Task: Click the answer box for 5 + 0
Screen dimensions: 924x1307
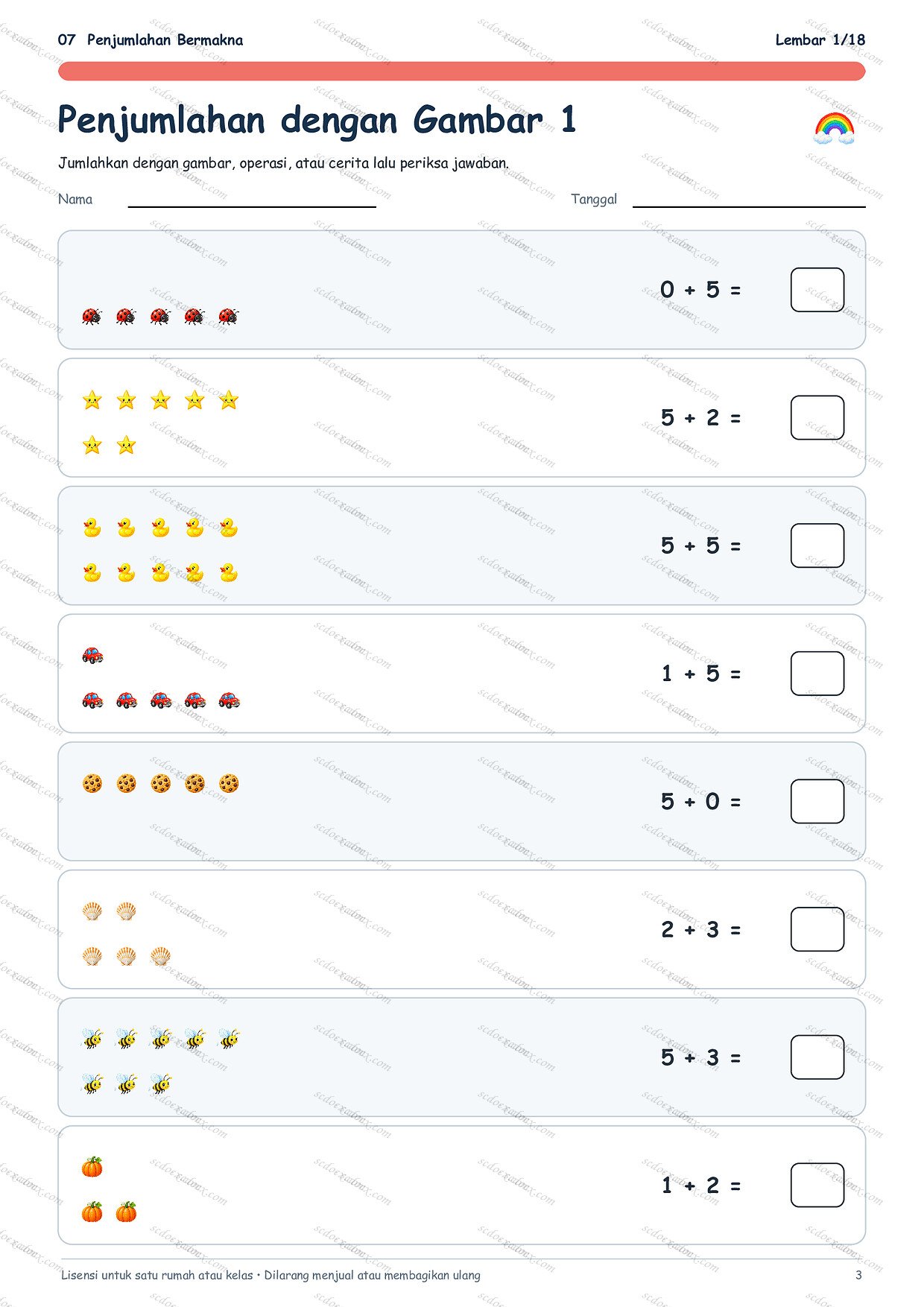Action: 817,801
